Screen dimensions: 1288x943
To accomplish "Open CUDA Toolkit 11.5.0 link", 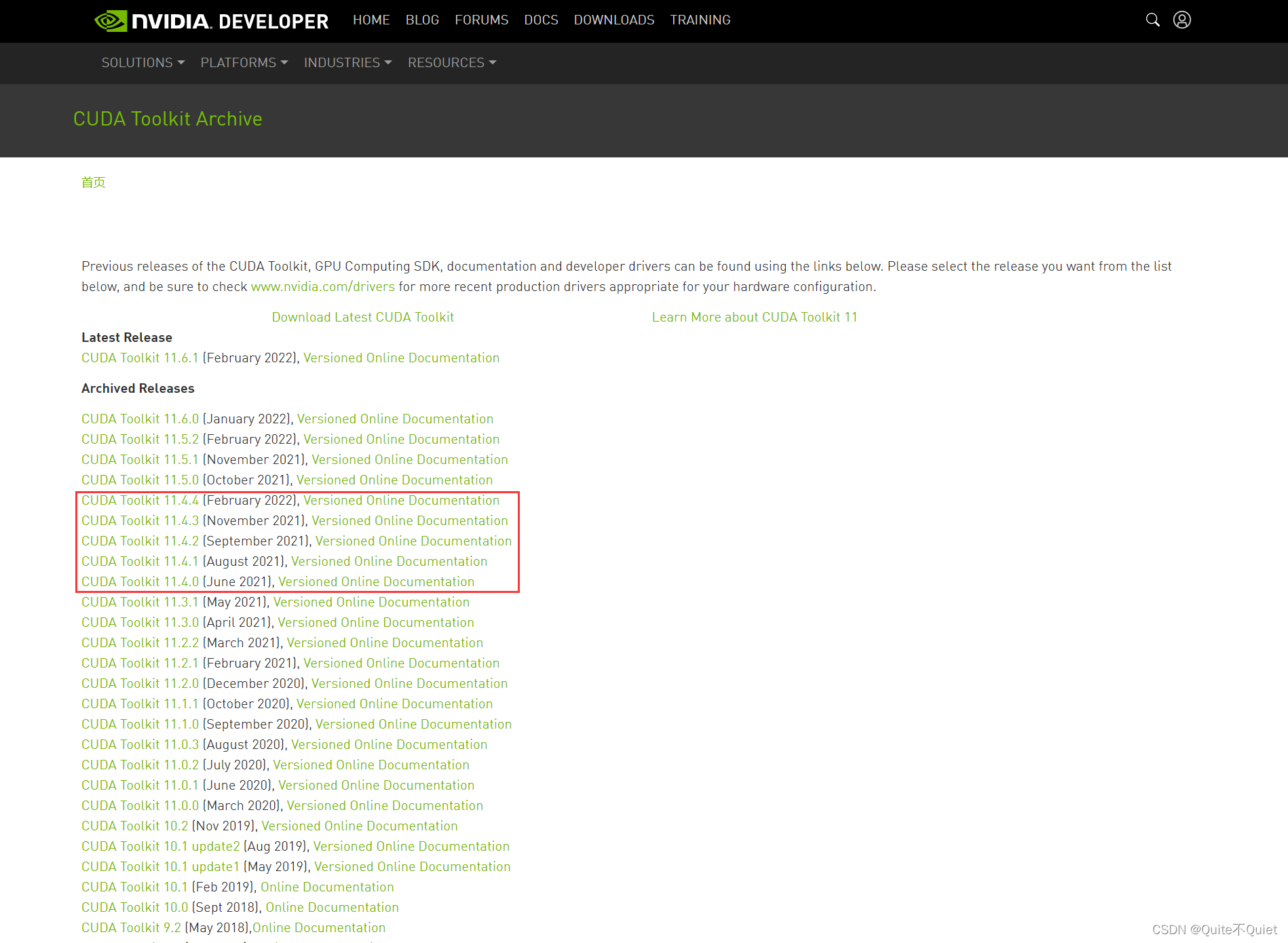I will click(x=140, y=480).
